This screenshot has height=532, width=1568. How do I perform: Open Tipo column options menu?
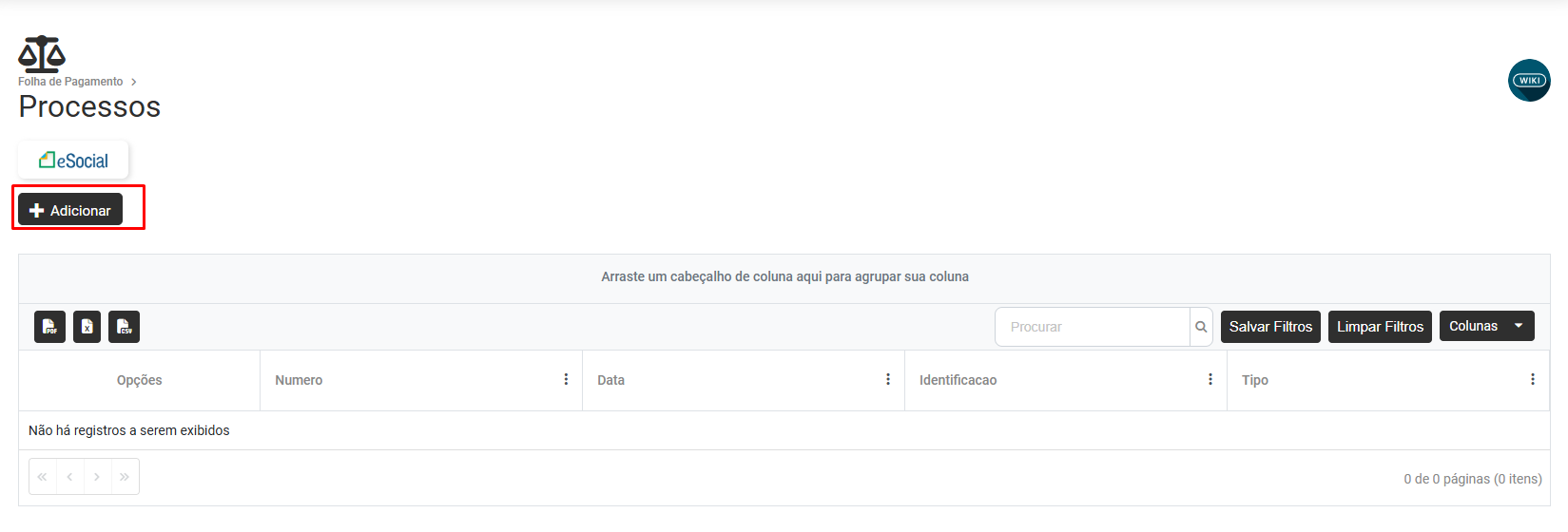point(1533,379)
